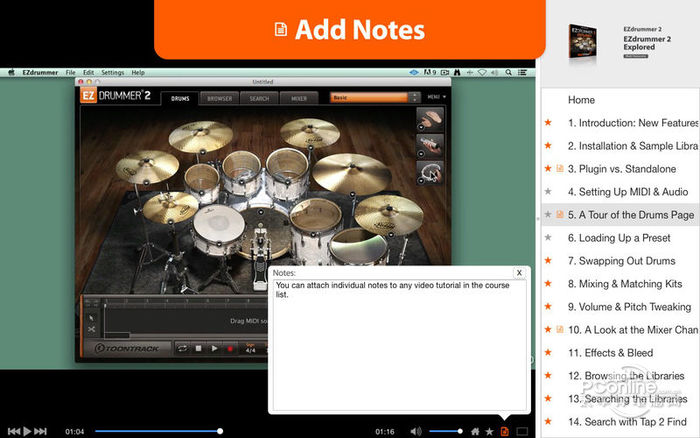Toggle star for lesson 1 Introduction
Screen dimensions: 700x438
548,122
